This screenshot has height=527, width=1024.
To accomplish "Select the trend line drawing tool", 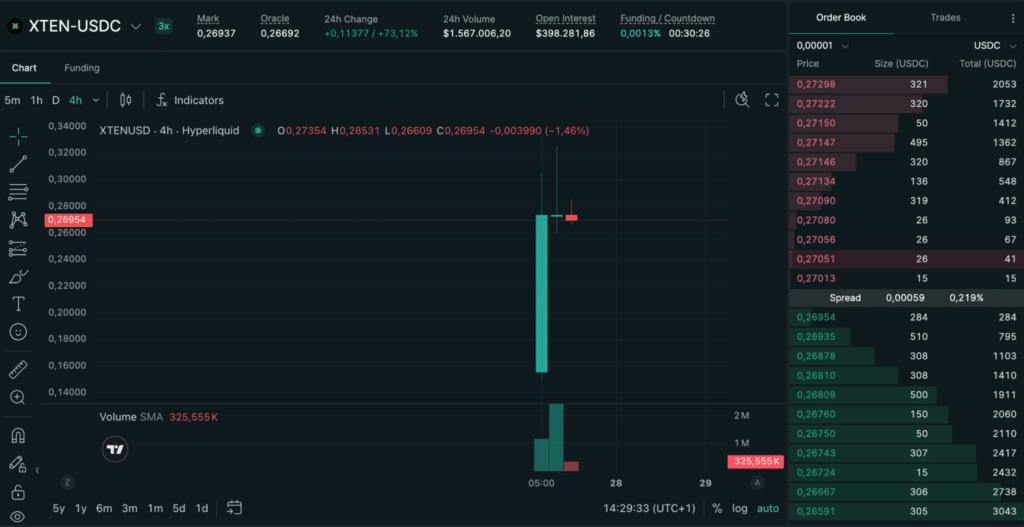I will pos(18,164).
